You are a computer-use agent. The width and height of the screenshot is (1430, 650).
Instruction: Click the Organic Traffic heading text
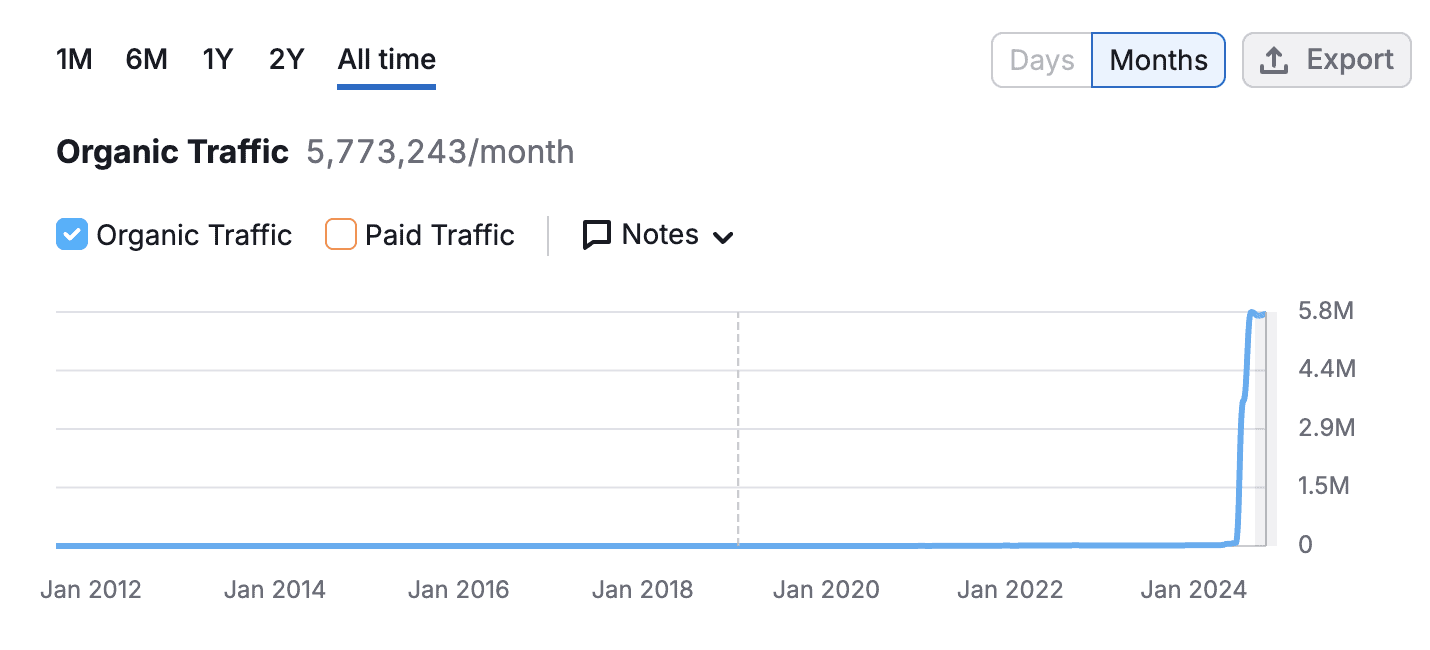tap(171, 151)
